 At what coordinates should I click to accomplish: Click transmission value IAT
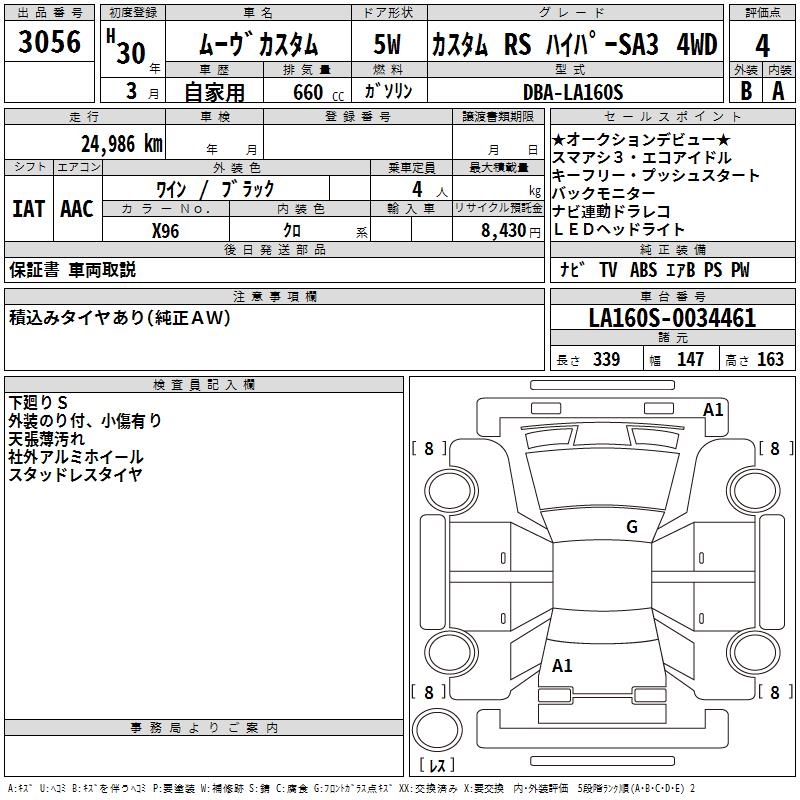point(29,209)
